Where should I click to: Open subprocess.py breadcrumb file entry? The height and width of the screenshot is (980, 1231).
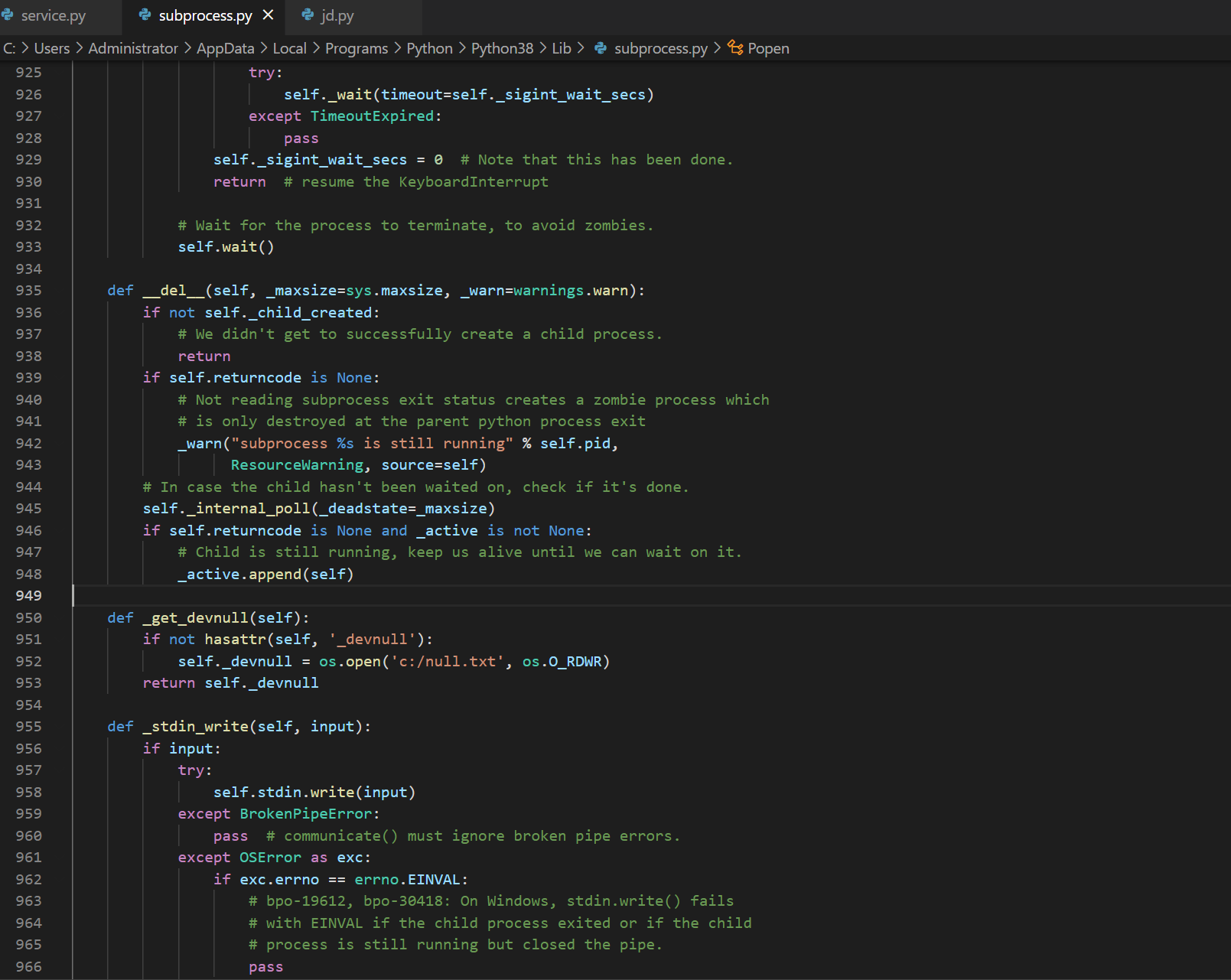pyautogui.click(x=660, y=48)
